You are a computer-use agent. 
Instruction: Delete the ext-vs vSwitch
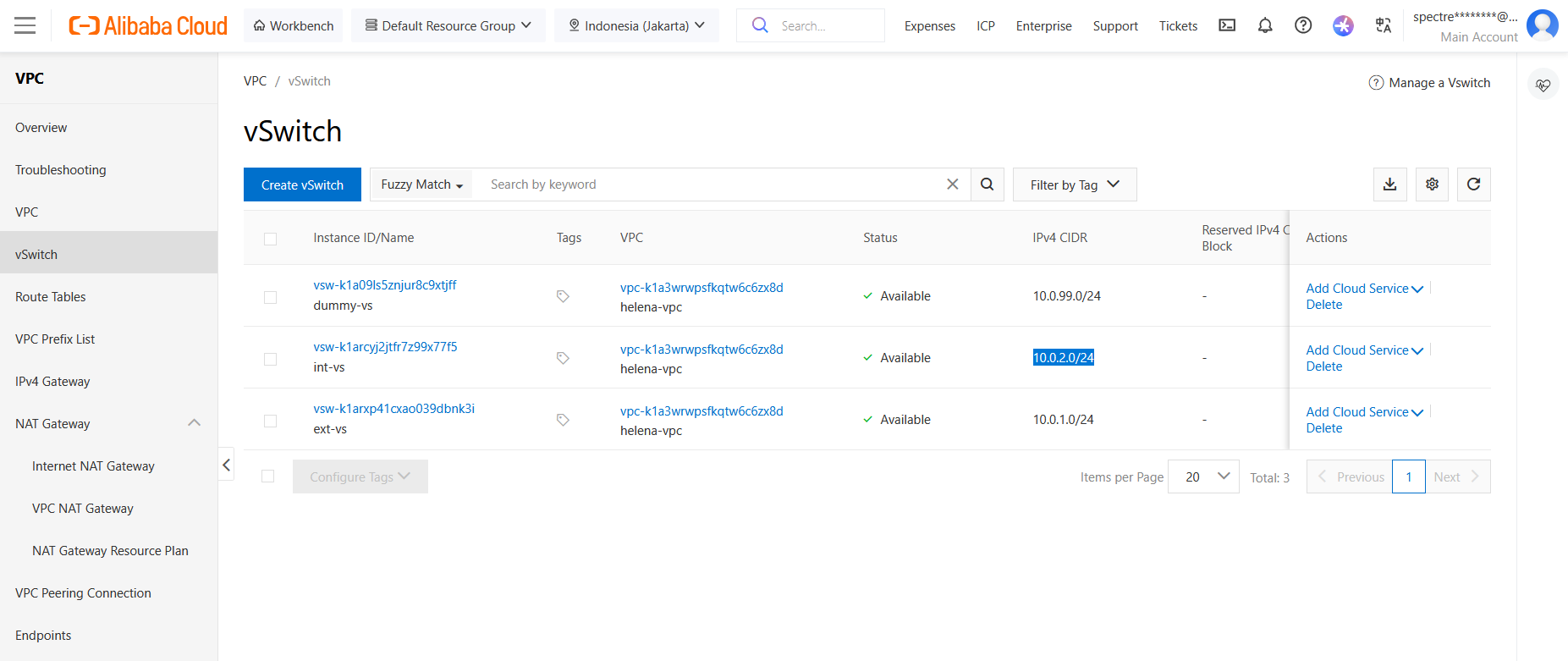point(1323,428)
